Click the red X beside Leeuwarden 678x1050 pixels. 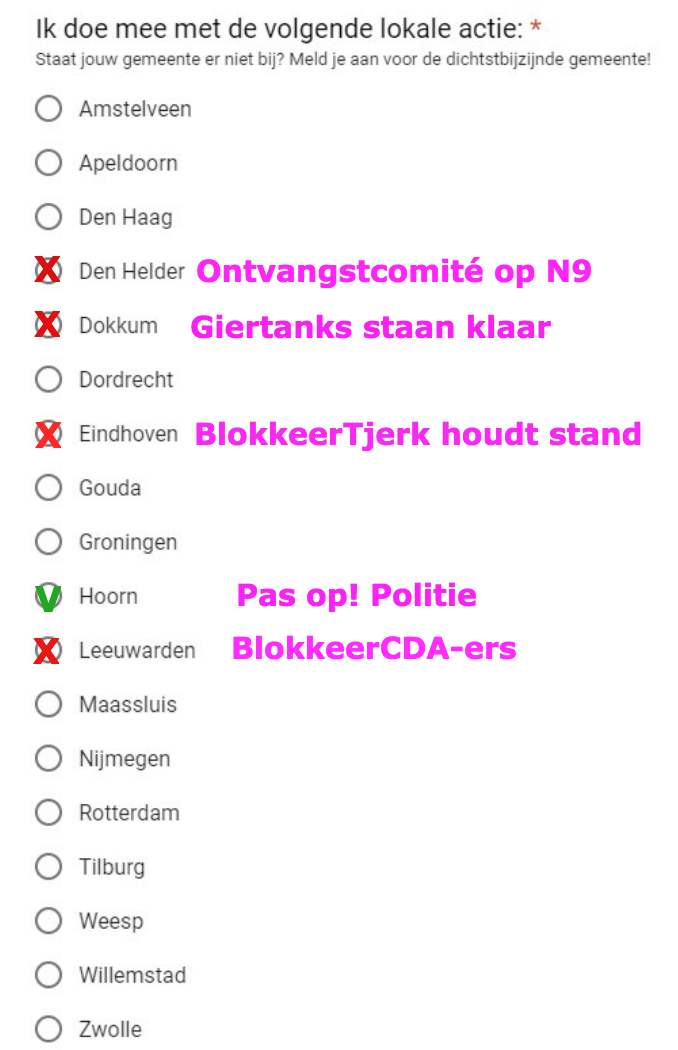coord(48,649)
